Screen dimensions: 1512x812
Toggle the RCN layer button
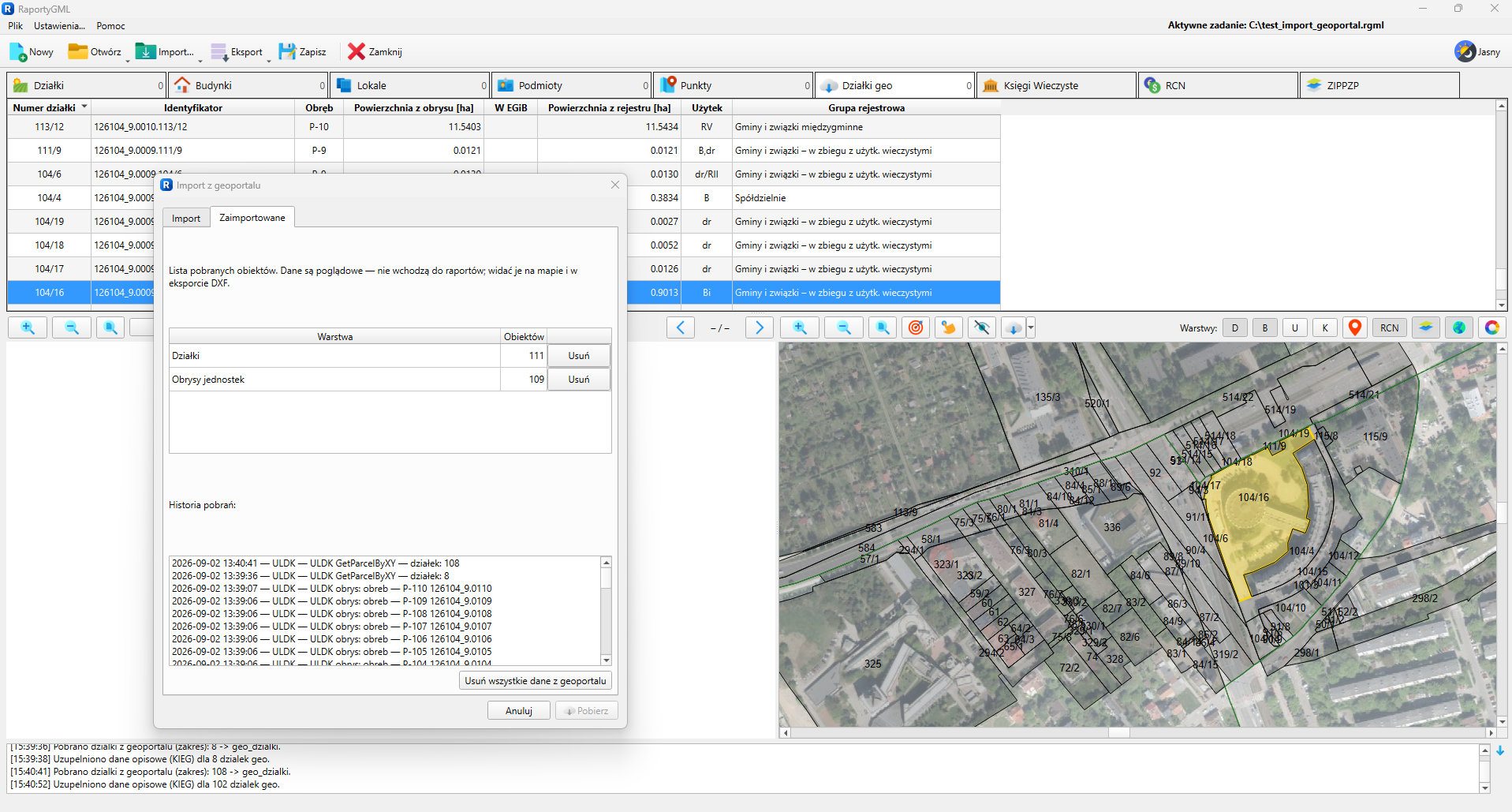(x=1390, y=327)
